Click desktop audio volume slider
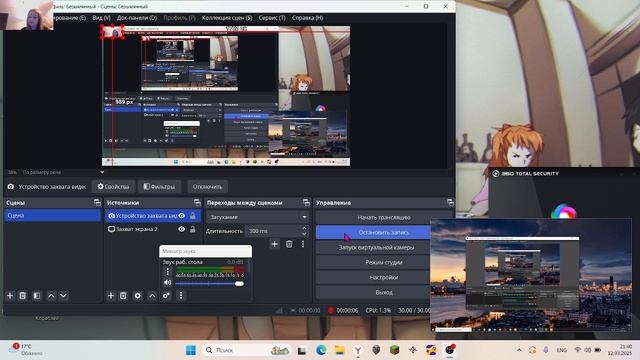 pyautogui.click(x=210, y=283)
